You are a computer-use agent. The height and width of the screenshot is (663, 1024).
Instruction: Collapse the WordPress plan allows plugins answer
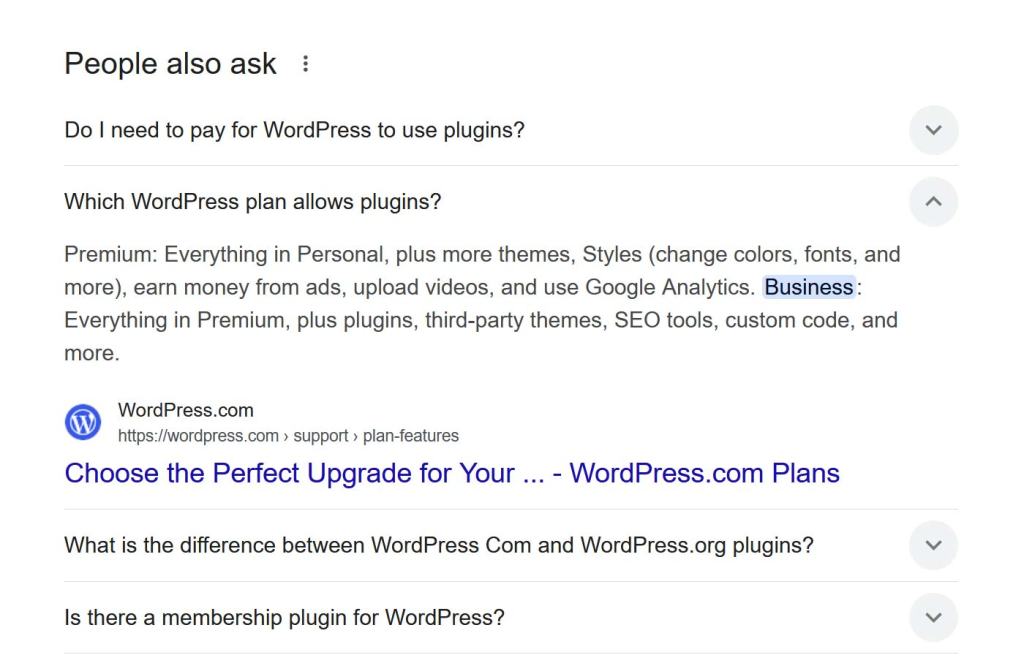pos(933,202)
